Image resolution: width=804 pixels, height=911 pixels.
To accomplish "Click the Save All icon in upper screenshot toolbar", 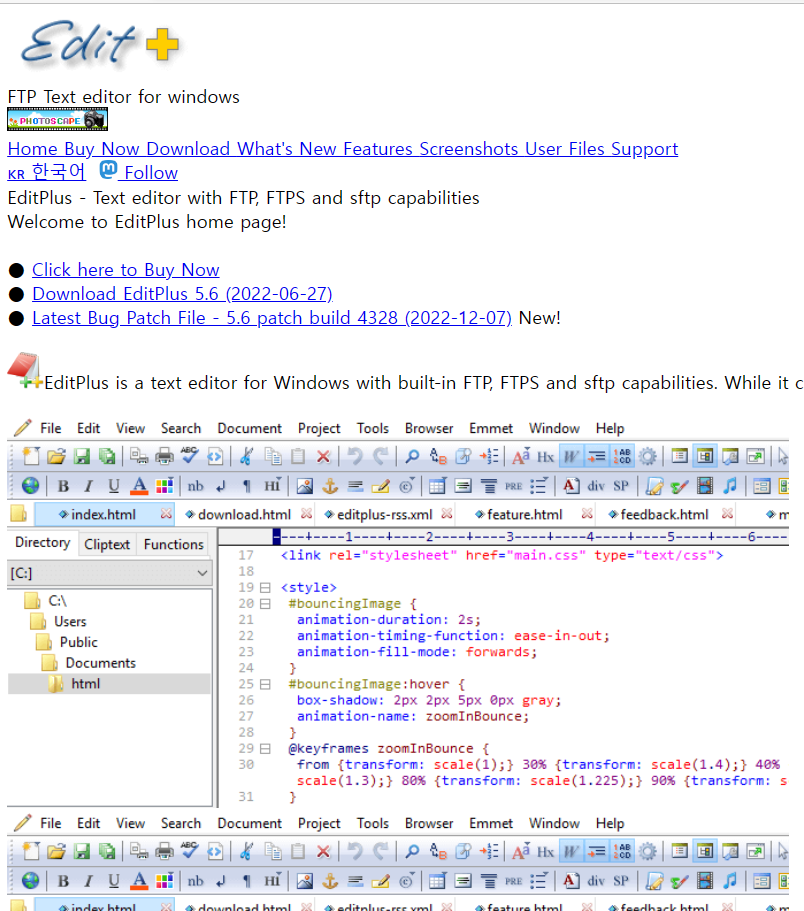I will tap(107, 457).
